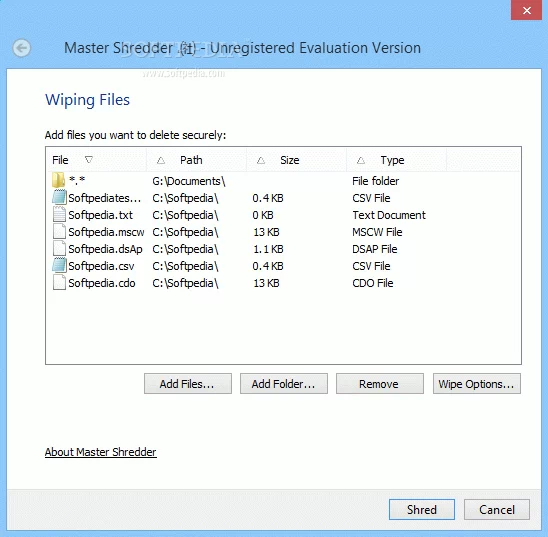This screenshot has height=537, width=548.
Task: Click the Softpedia.cdo file icon
Action: [59, 282]
